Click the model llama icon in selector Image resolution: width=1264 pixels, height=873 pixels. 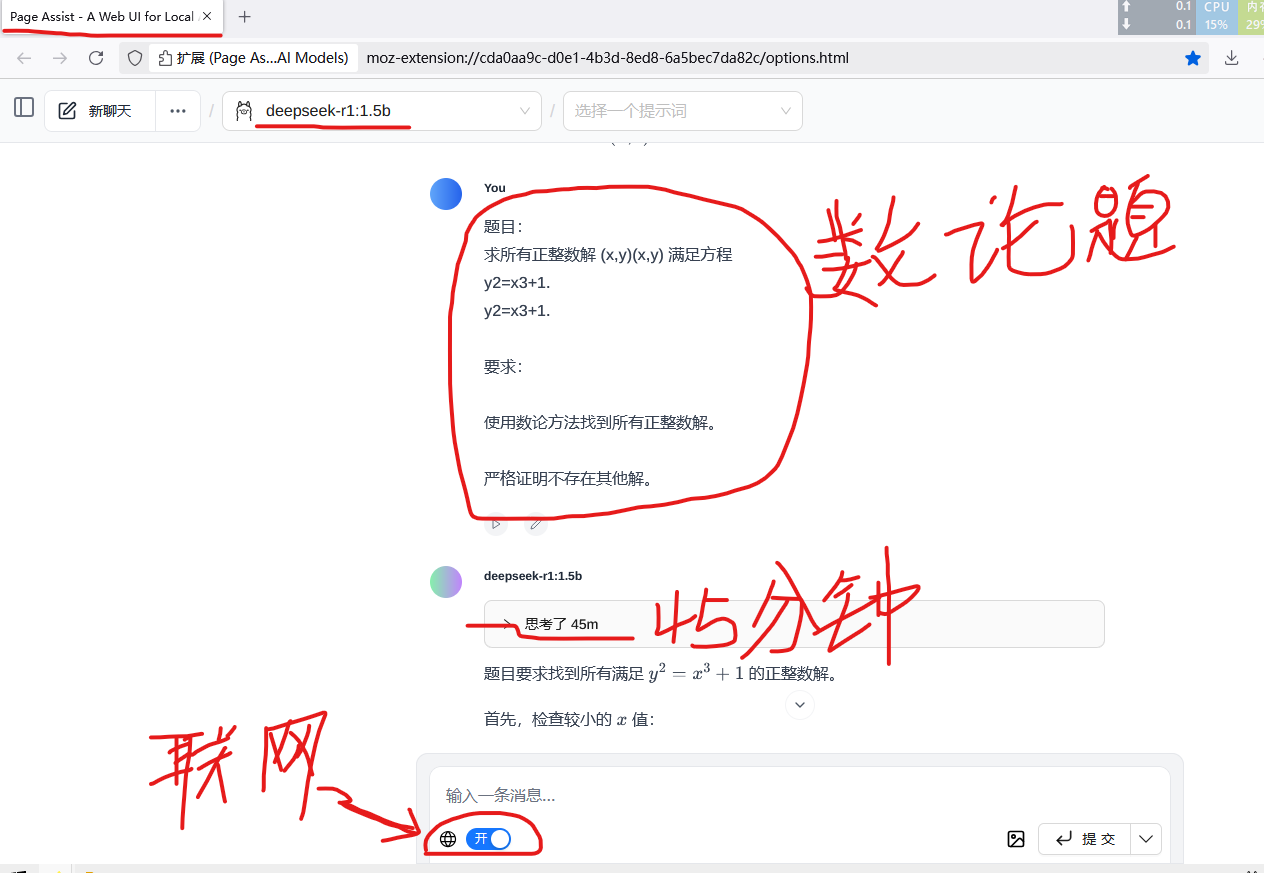244,111
